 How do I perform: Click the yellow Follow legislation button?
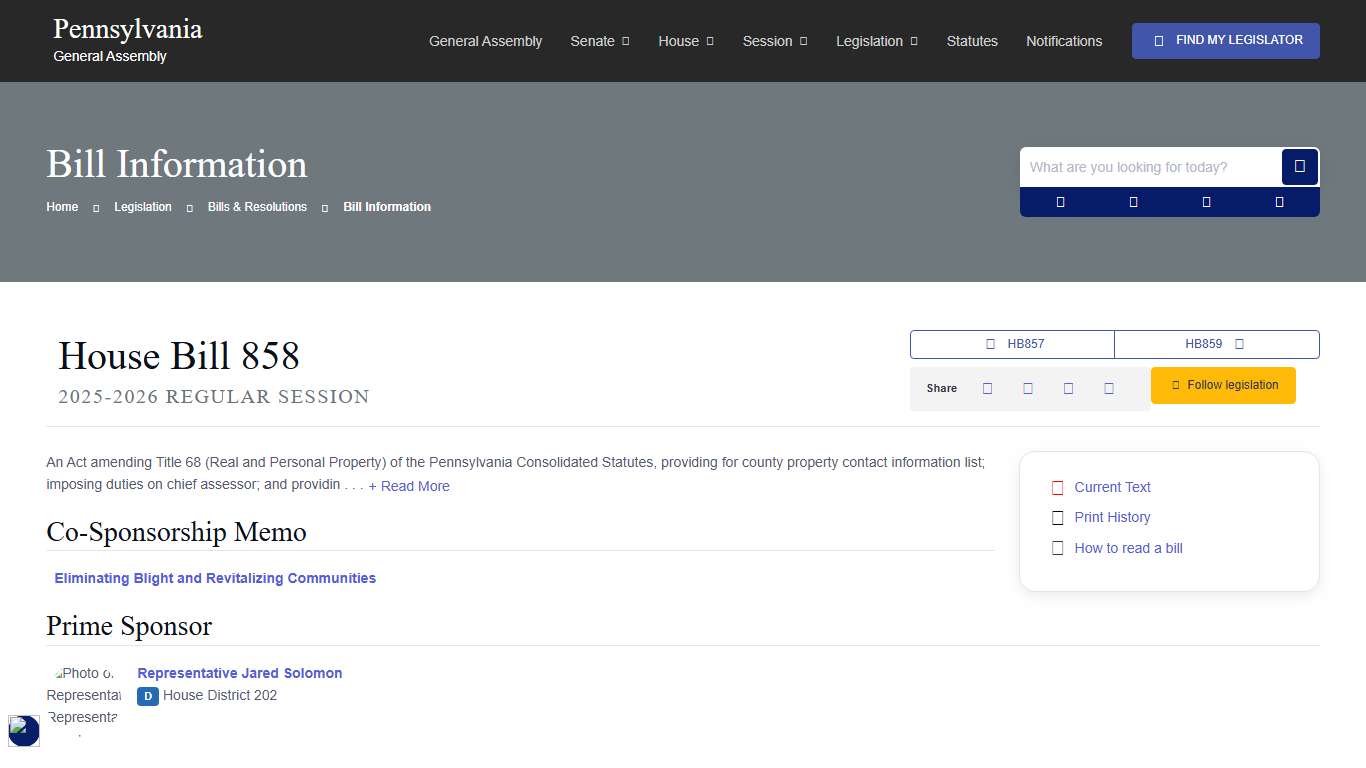(1223, 385)
